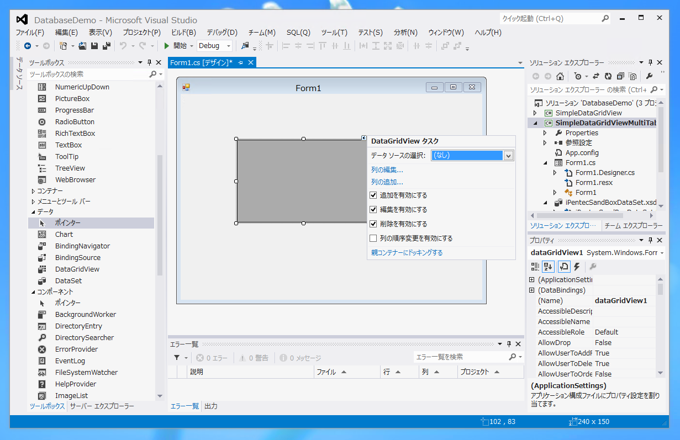Click the 列の追加... link

click(x=387, y=182)
